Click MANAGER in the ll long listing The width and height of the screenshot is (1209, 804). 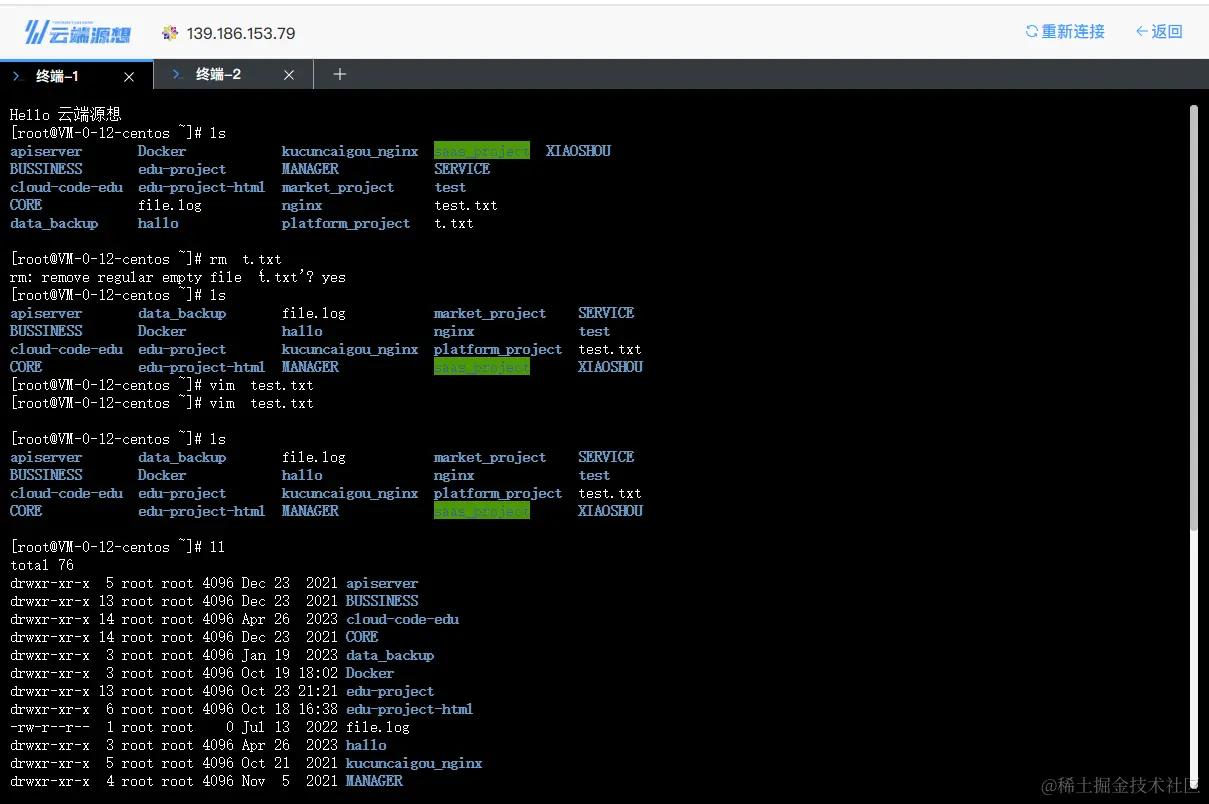[x=374, y=781]
